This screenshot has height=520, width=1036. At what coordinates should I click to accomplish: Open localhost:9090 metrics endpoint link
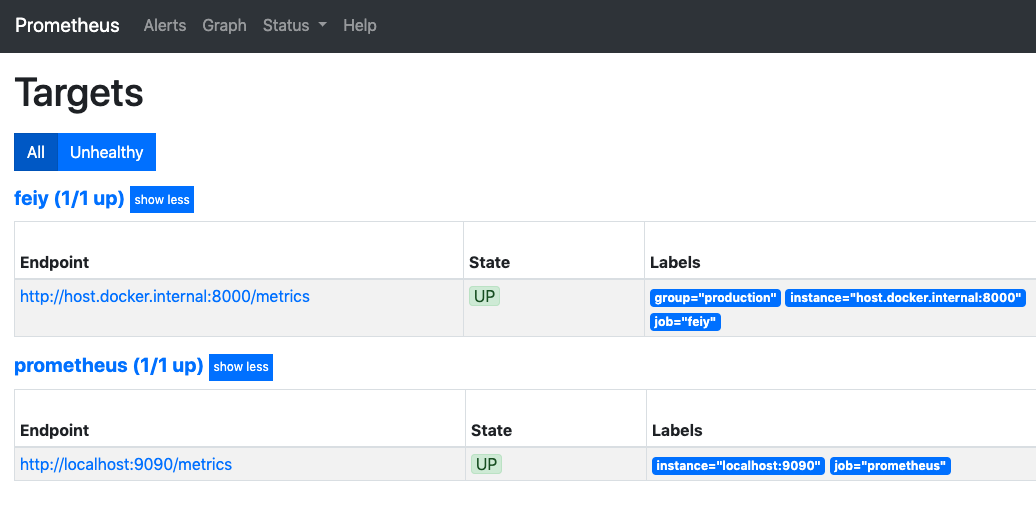pyautogui.click(x=126, y=465)
